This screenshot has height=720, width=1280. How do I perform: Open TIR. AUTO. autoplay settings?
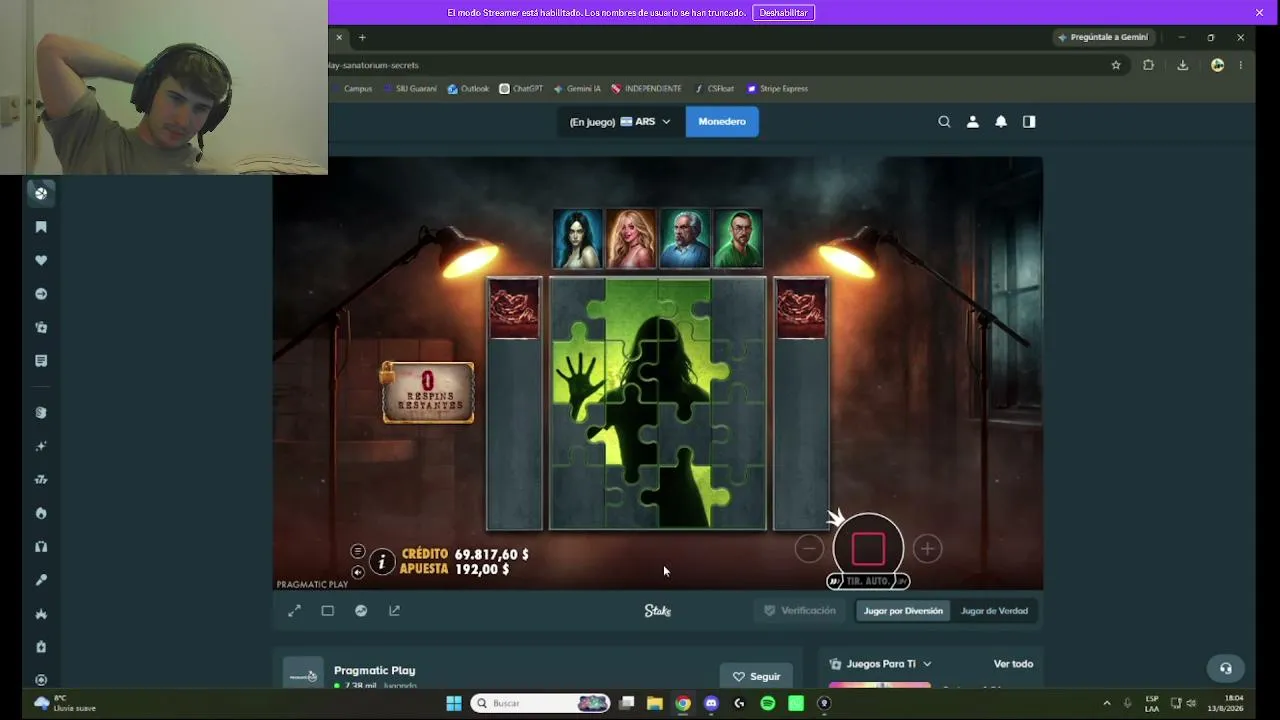tap(868, 581)
